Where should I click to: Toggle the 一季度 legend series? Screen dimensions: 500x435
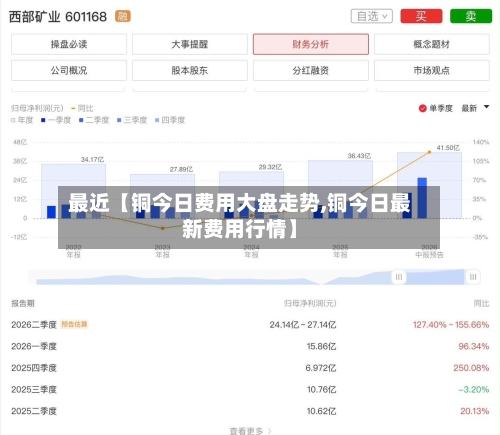coord(56,120)
